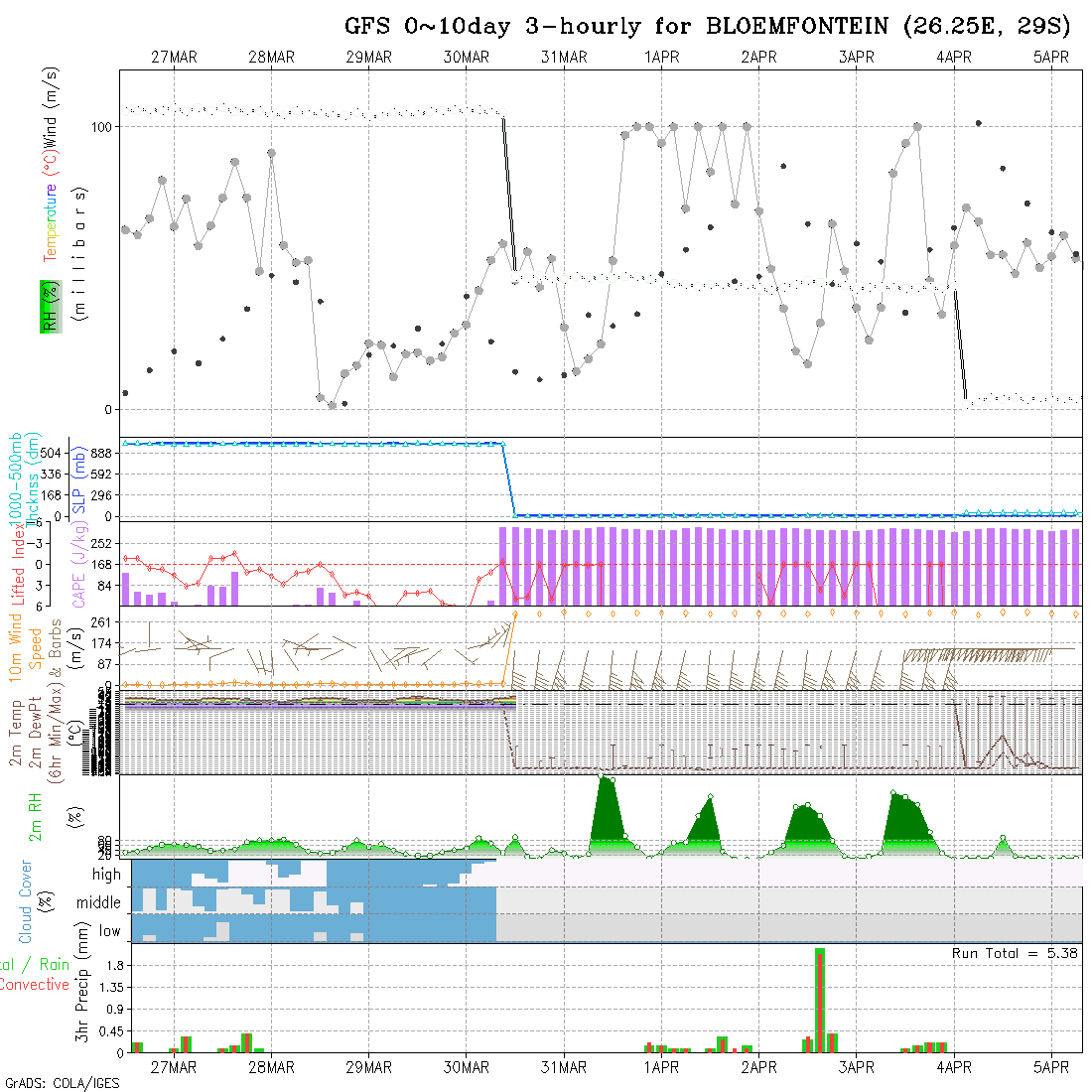The height and width of the screenshot is (1092, 1092).
Task: Click the 29MAR label on the top axis
Action: 369,58
